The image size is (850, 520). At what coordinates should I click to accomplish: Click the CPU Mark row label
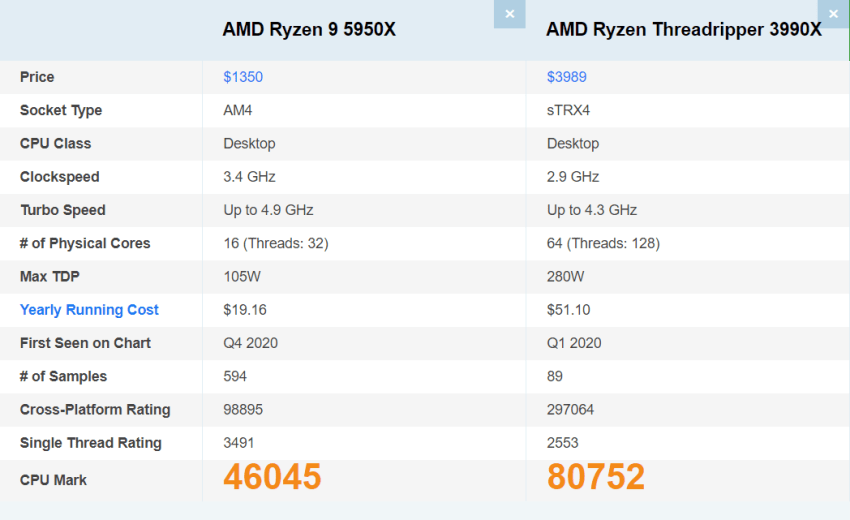53,480
